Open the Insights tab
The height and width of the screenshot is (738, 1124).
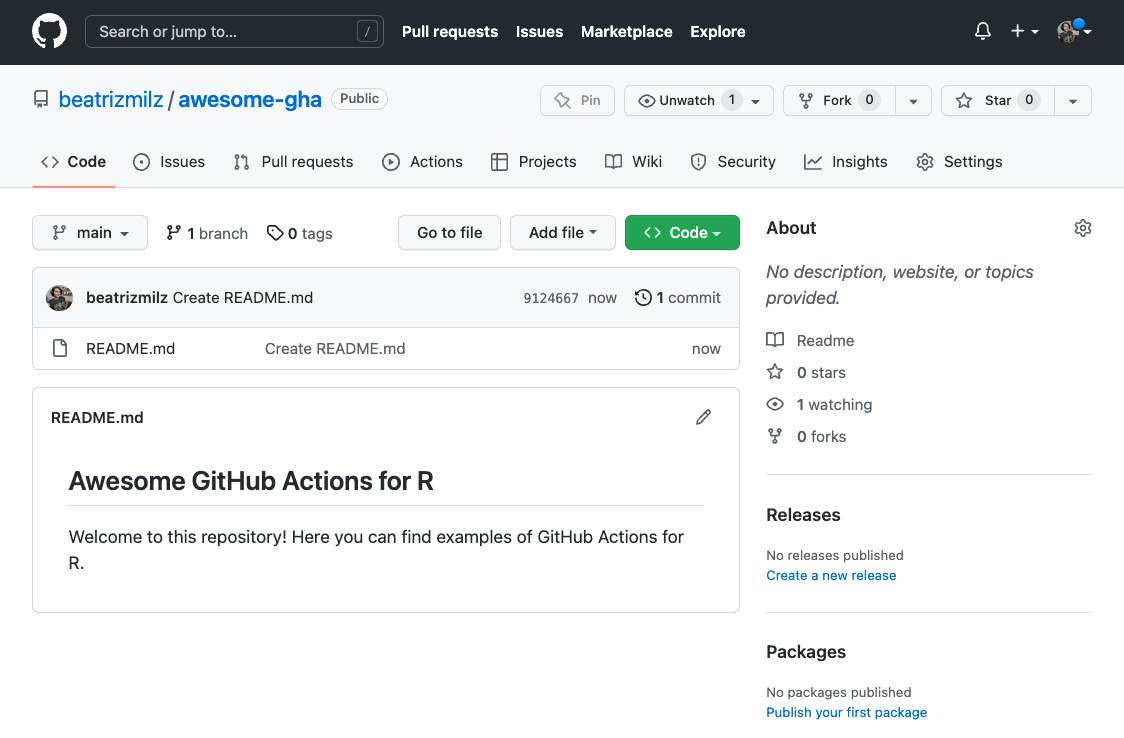(x=846, y=162)
